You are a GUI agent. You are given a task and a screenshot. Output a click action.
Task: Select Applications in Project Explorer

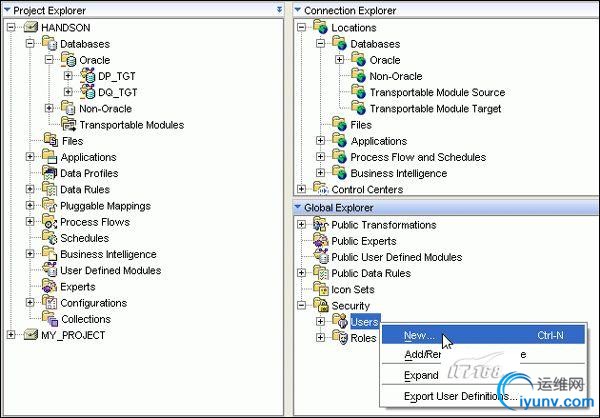(x=88, y=157)
